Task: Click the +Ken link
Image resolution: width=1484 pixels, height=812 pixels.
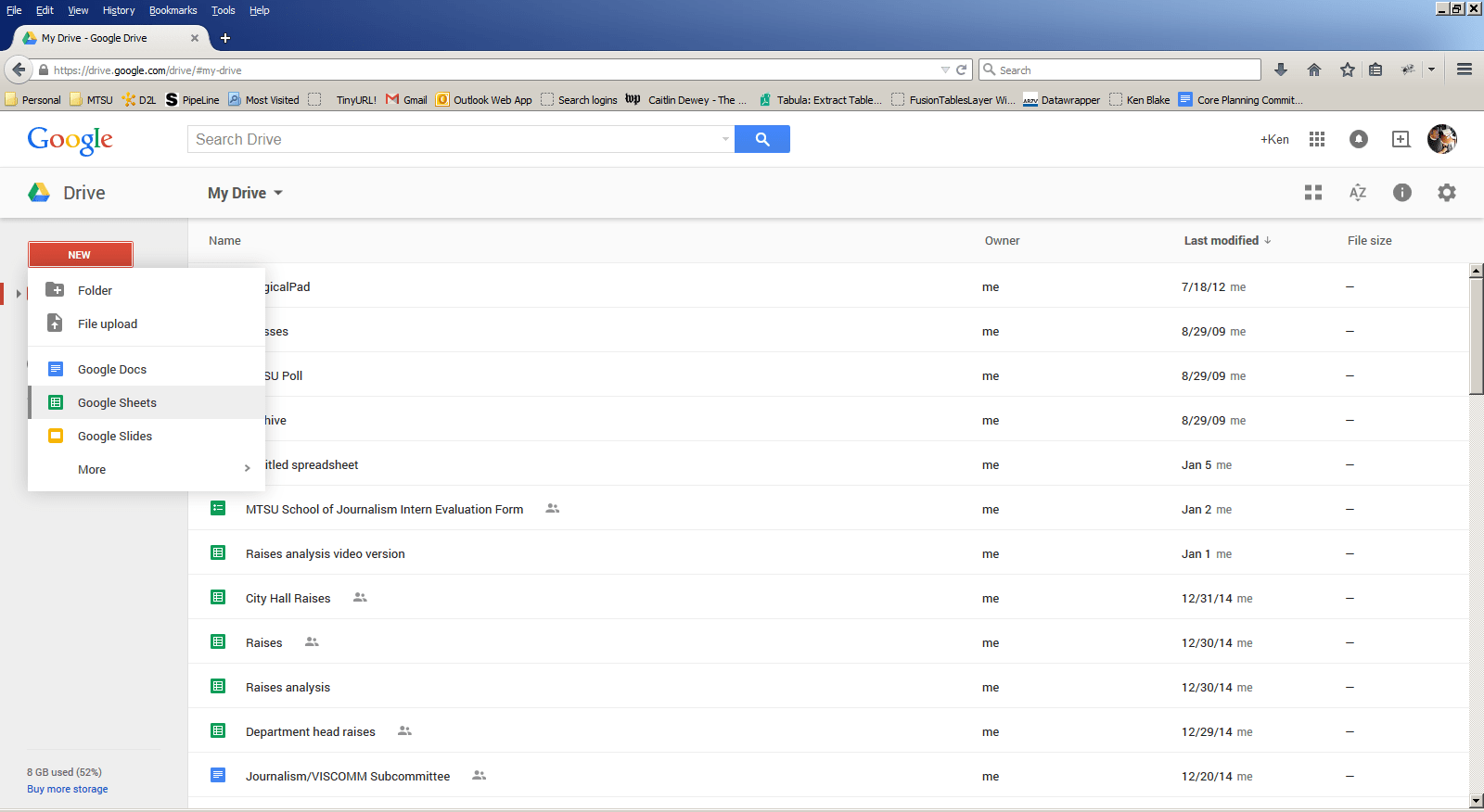Action: 1274,139
